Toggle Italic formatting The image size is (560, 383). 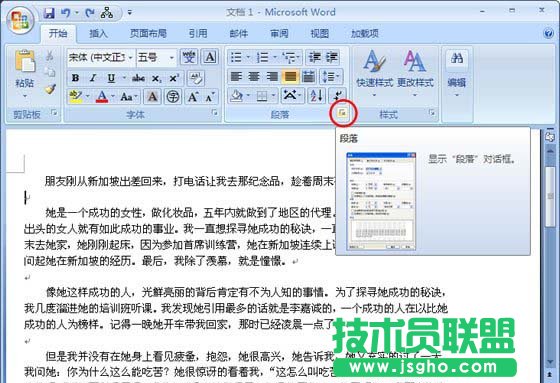93,78
